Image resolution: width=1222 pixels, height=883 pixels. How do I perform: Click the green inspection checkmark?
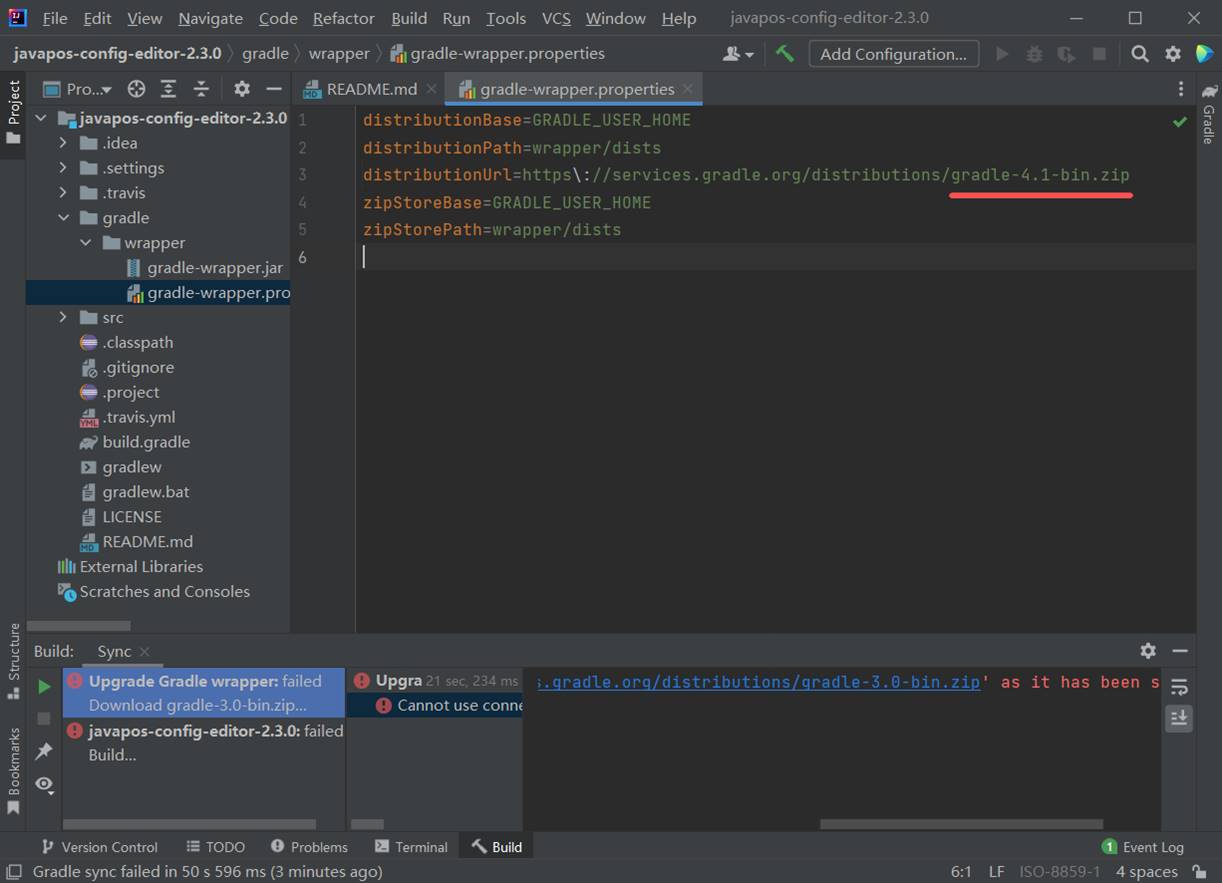click(x=1180, y=121)
